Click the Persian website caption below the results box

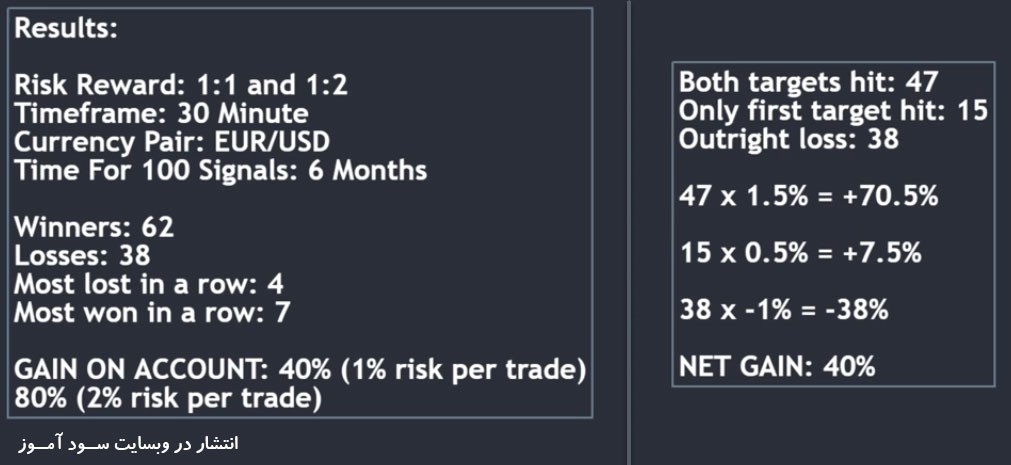(x=128, y=444)
